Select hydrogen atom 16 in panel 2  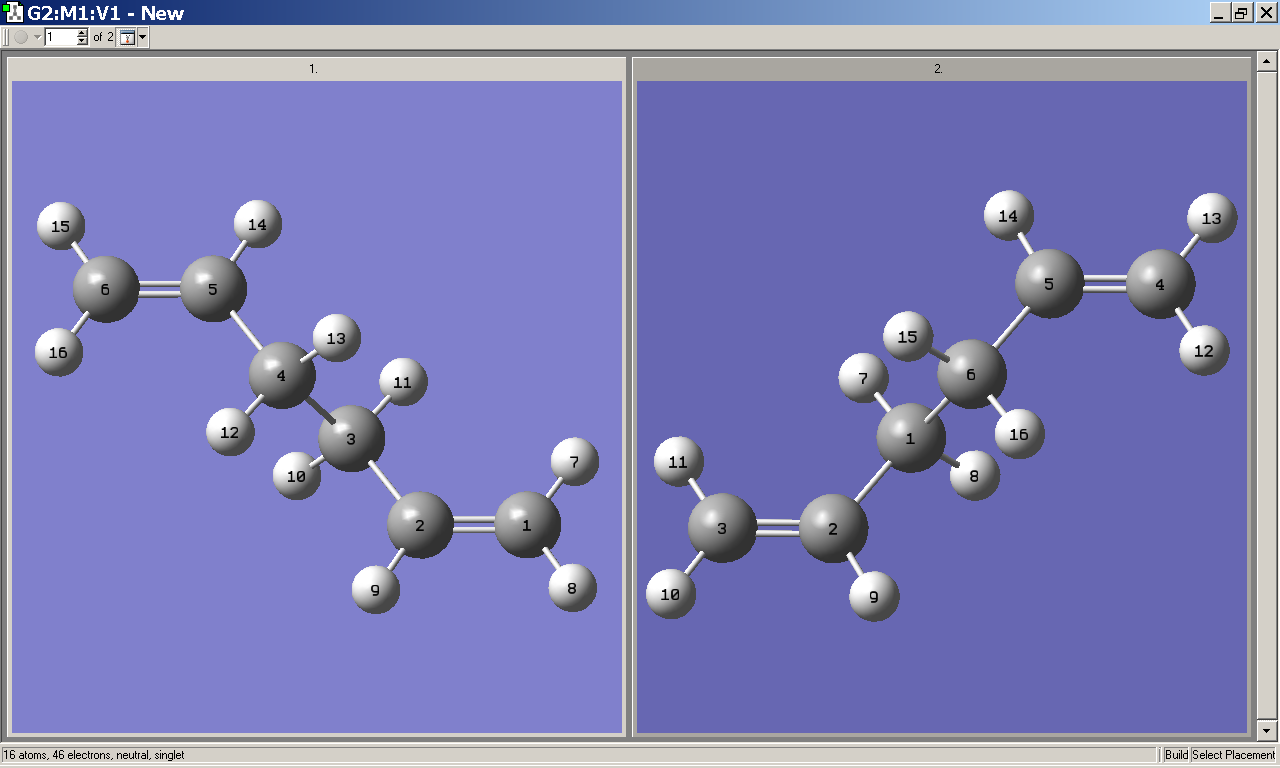click(1019, 434)
